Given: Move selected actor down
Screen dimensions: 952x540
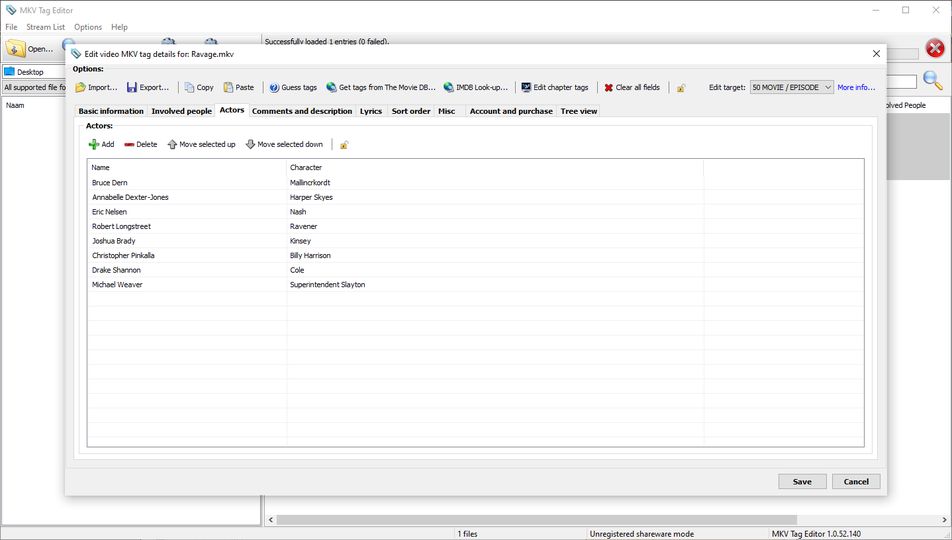Looking at the screenshot, I should pyautogui.click(x=284, y=145).
